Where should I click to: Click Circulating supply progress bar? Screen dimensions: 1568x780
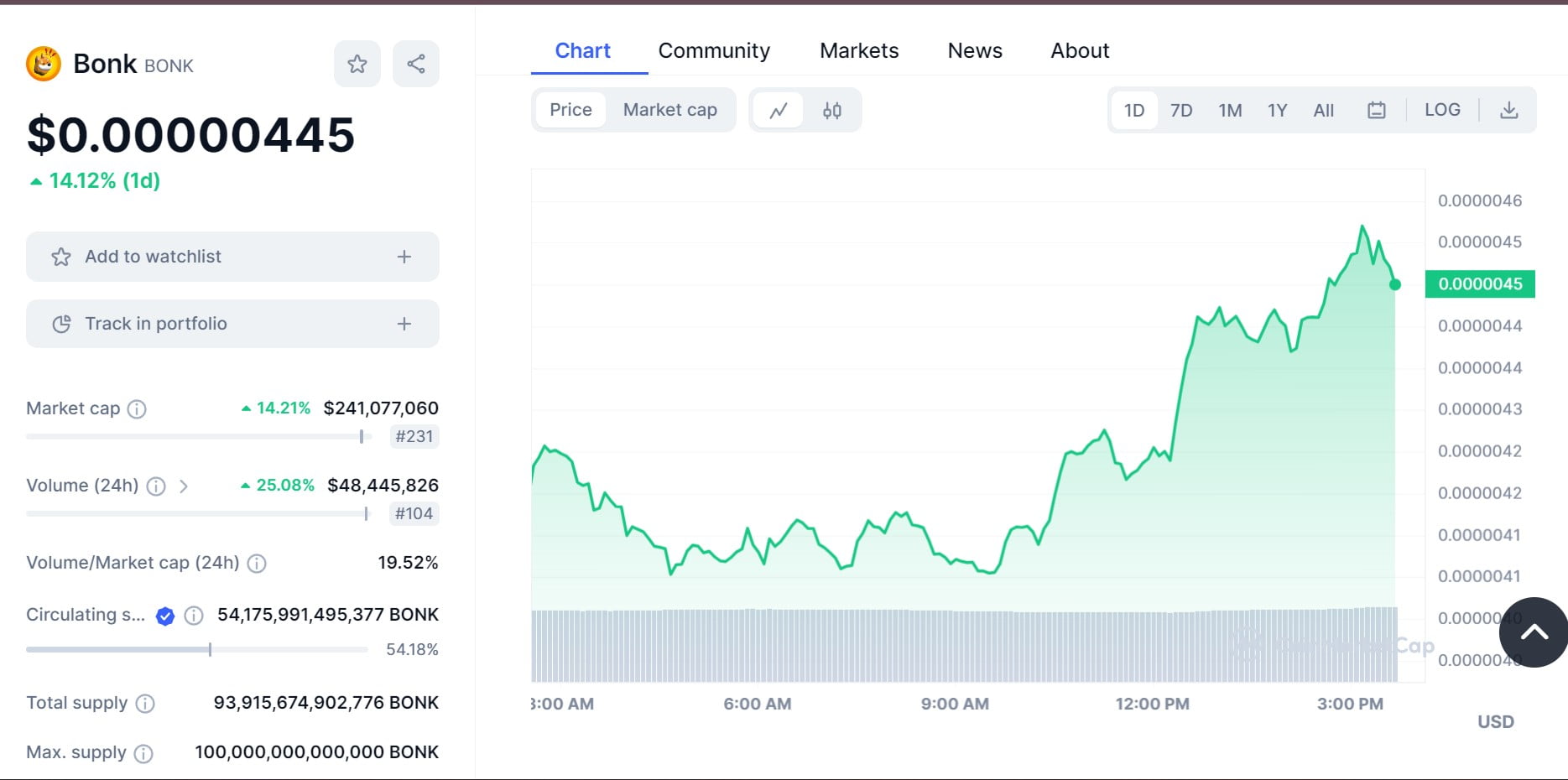[197, 650]
